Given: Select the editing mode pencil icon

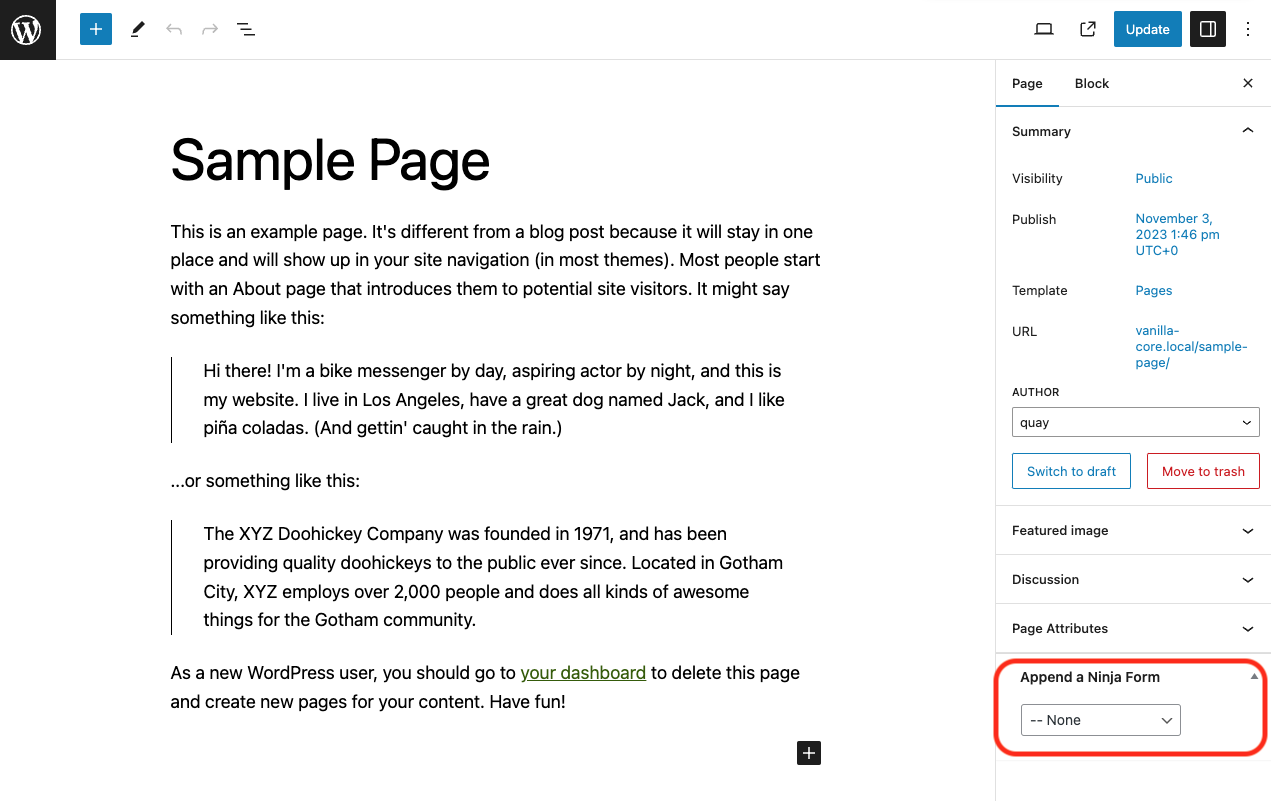Looking at the screenshot, I should point(137,29).
